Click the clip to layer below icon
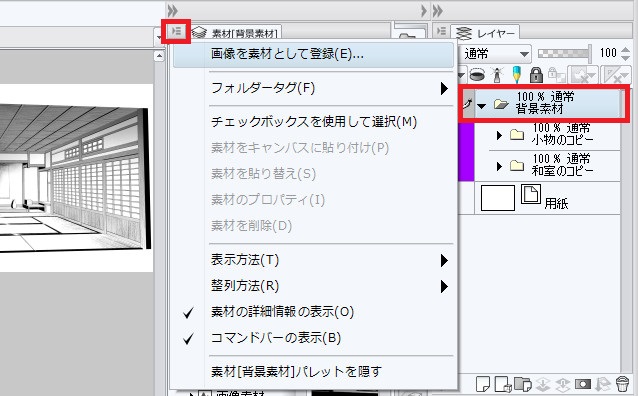 476,75
